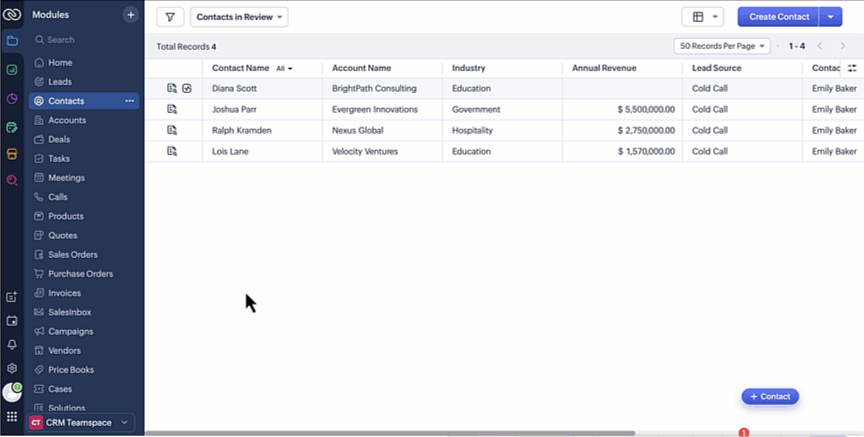864x437 pixels.
Task: Open record details icon for Joshua Parr
Action: [x=172, y=109]
